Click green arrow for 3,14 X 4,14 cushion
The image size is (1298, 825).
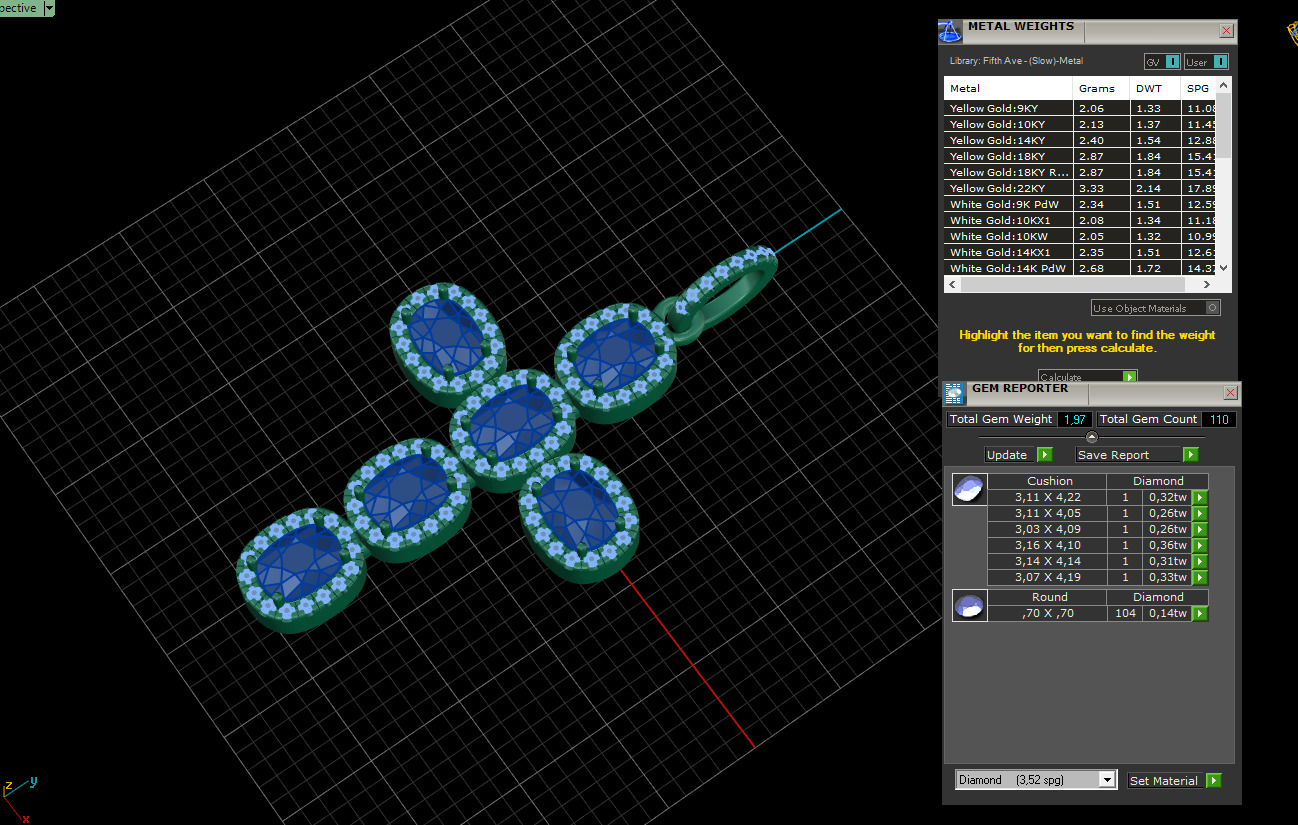[x=1200, y=561]
